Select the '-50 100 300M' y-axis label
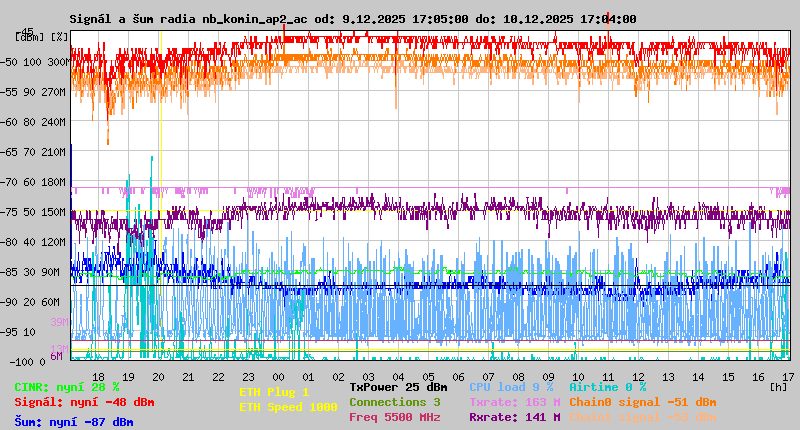Image resolution: width=800 pixels, height=430 pixels. point(34,62)
